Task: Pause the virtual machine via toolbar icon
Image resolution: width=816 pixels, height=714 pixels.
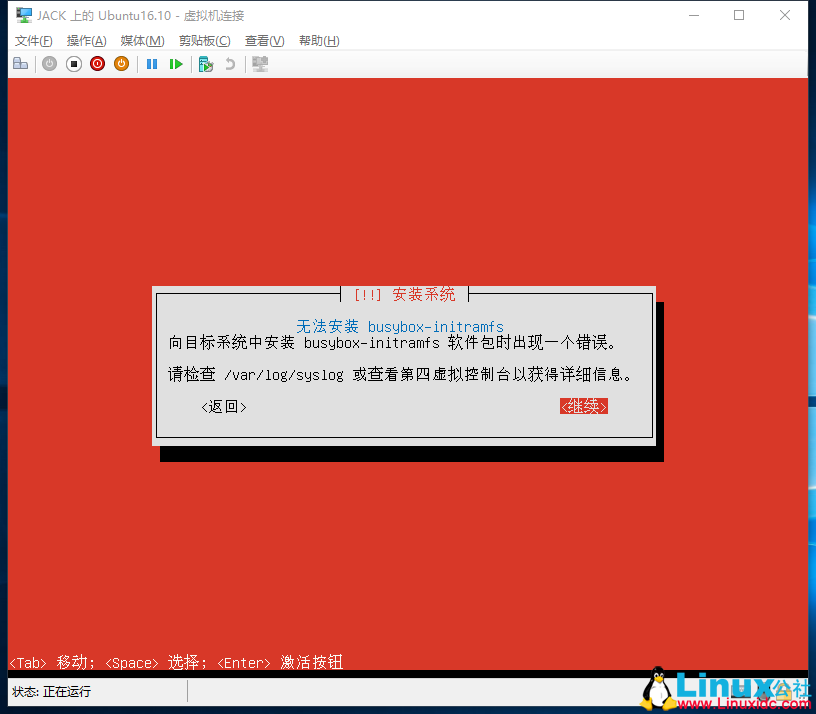Action: (x=151, y=63)
